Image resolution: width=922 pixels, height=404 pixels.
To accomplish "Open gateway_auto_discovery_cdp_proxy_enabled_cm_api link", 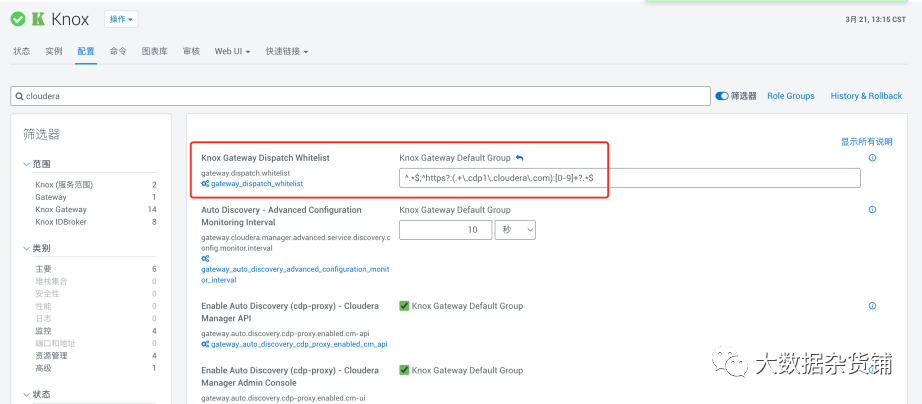I will click(x=299, y=344).
